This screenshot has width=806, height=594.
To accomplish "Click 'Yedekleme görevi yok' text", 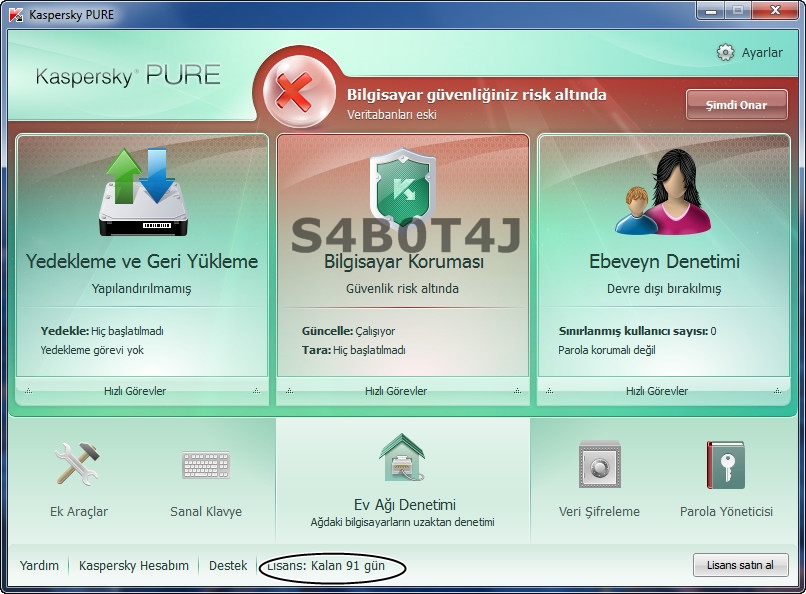I will pyautogui.click(x=92, y=350).
